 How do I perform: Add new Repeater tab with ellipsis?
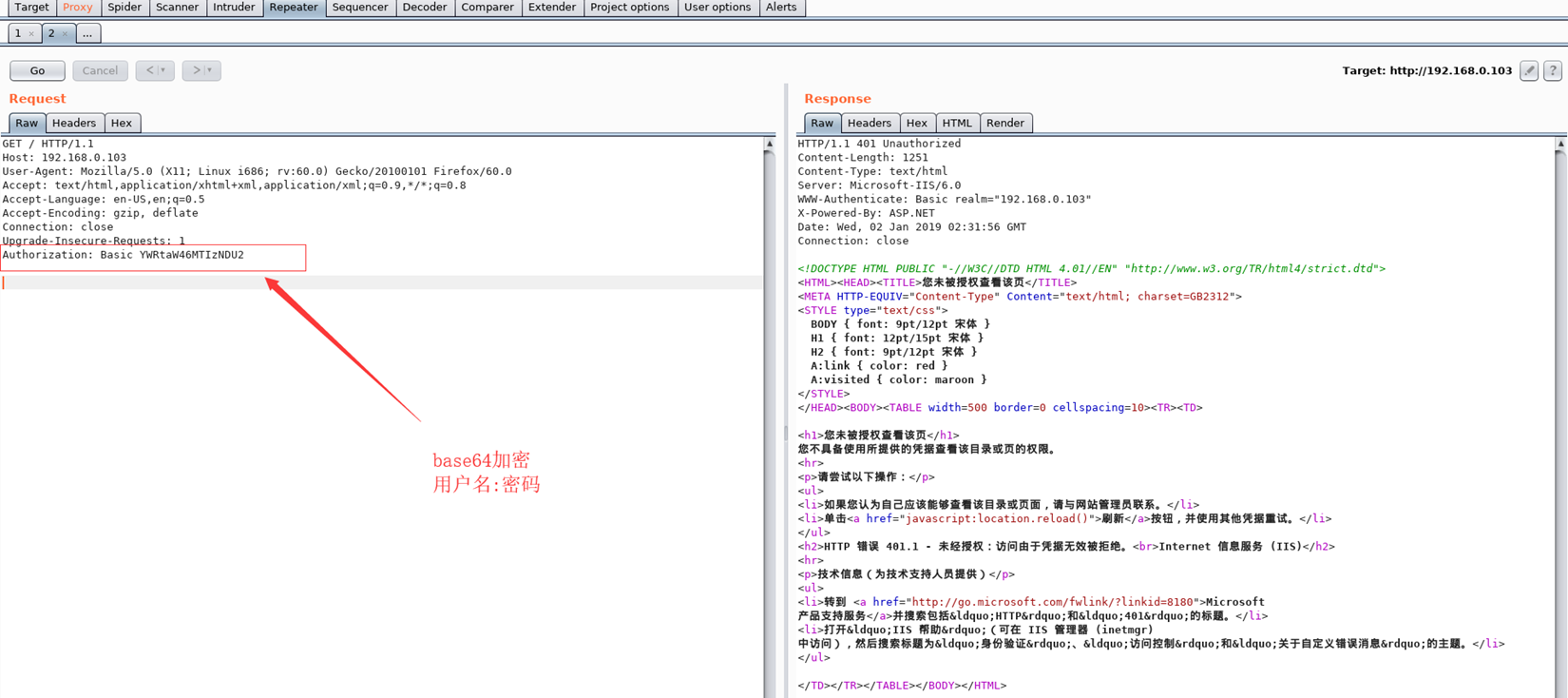87,33
